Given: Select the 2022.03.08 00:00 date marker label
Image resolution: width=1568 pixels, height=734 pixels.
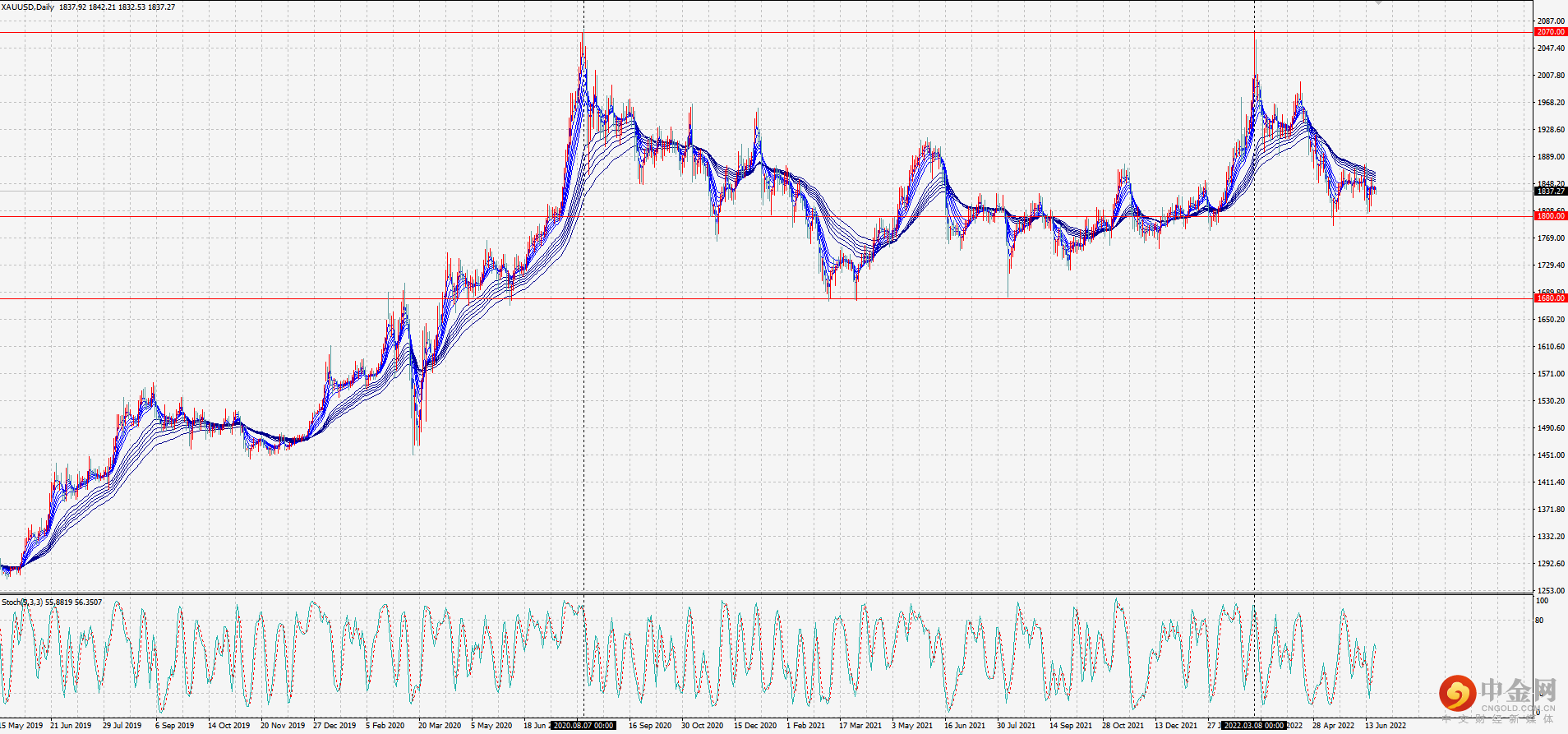Looking at the screenshot, I should [x=1254, y=726].
